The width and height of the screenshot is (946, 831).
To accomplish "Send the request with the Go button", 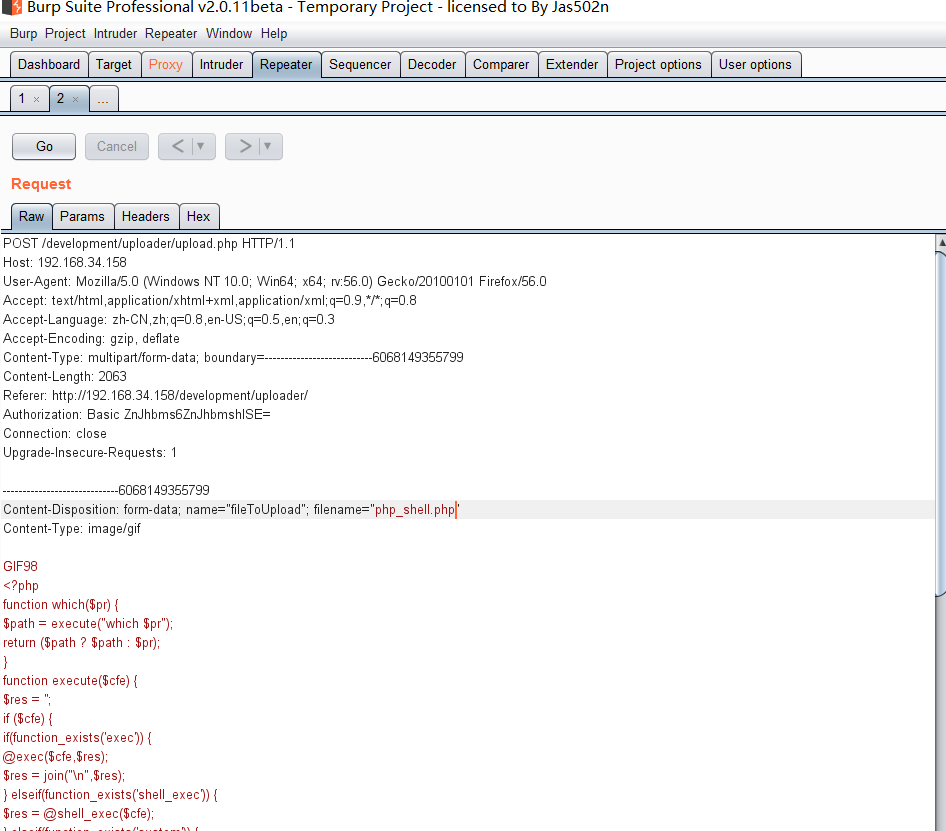I will coord(44,147).
